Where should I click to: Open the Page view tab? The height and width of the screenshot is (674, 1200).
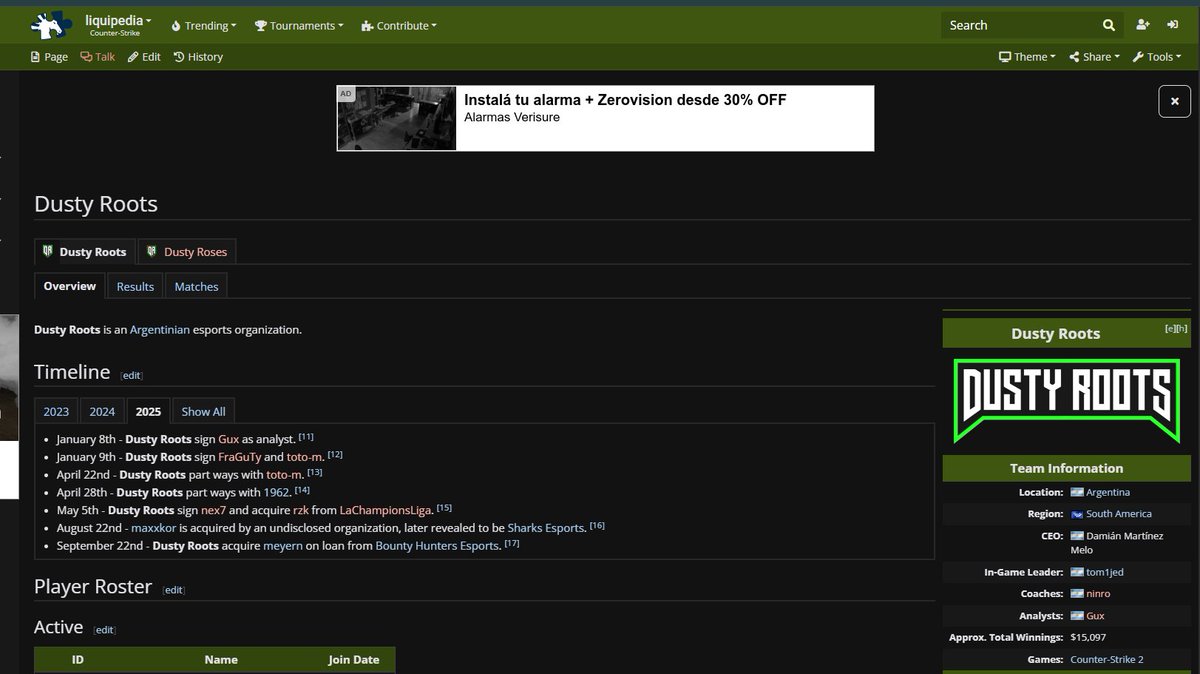(49, 57)
